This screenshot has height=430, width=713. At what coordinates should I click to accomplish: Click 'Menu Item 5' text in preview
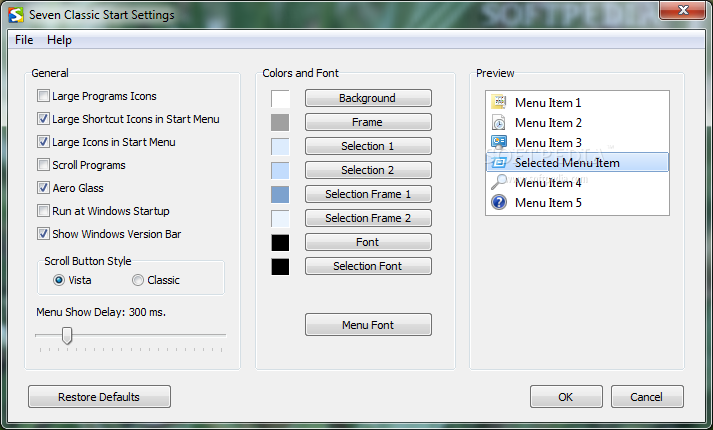point(548,203)
